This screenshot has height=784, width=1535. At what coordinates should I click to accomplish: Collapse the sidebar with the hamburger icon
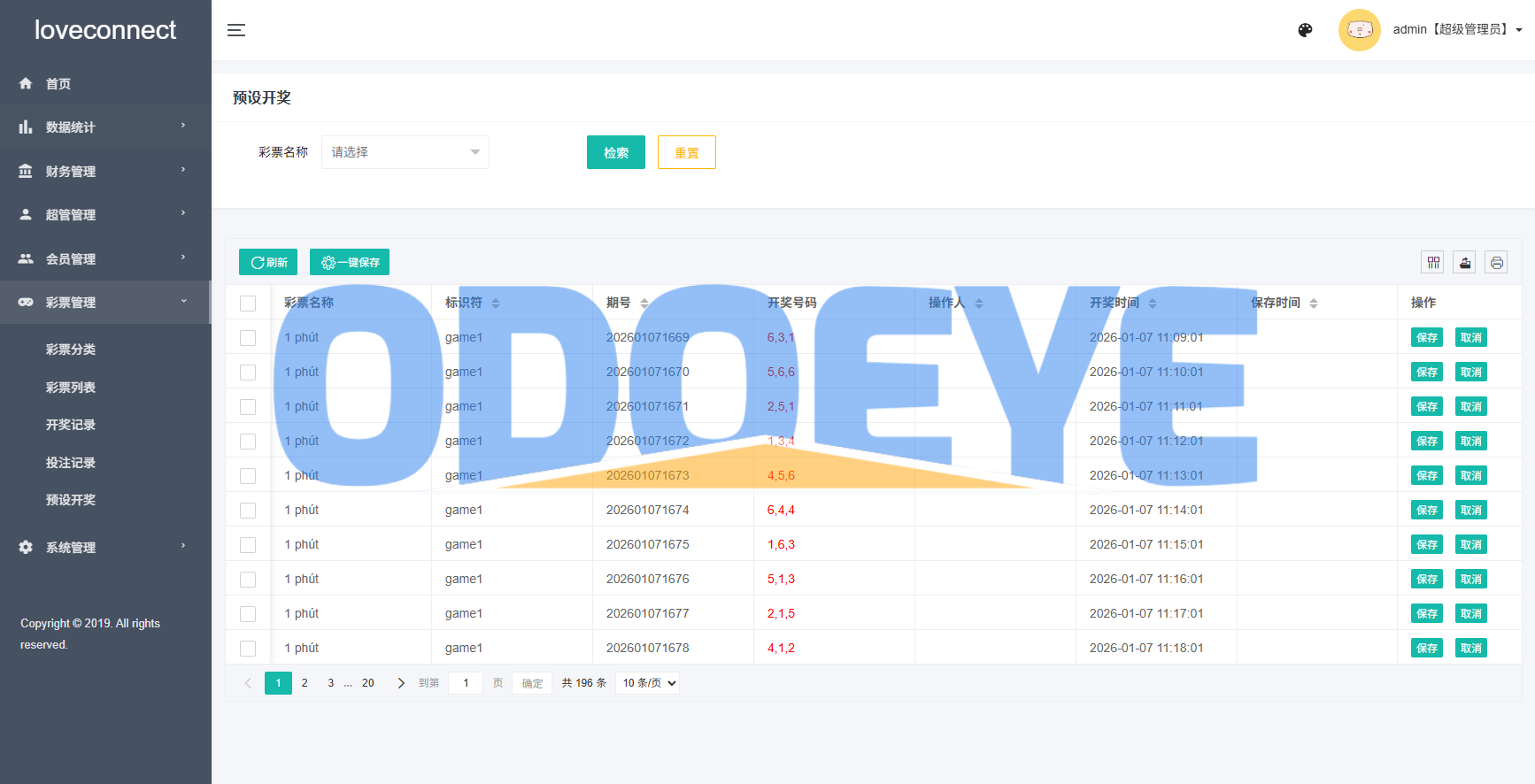[236, 30]
